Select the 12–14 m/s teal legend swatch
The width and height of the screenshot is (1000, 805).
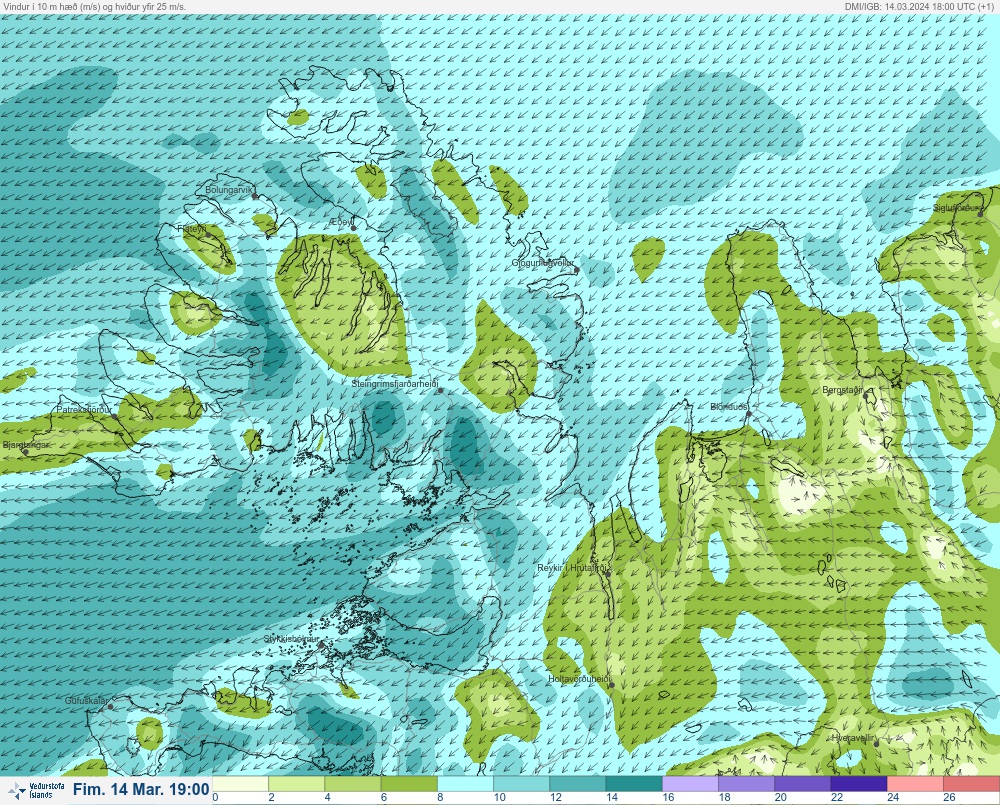tap(578, 783)
